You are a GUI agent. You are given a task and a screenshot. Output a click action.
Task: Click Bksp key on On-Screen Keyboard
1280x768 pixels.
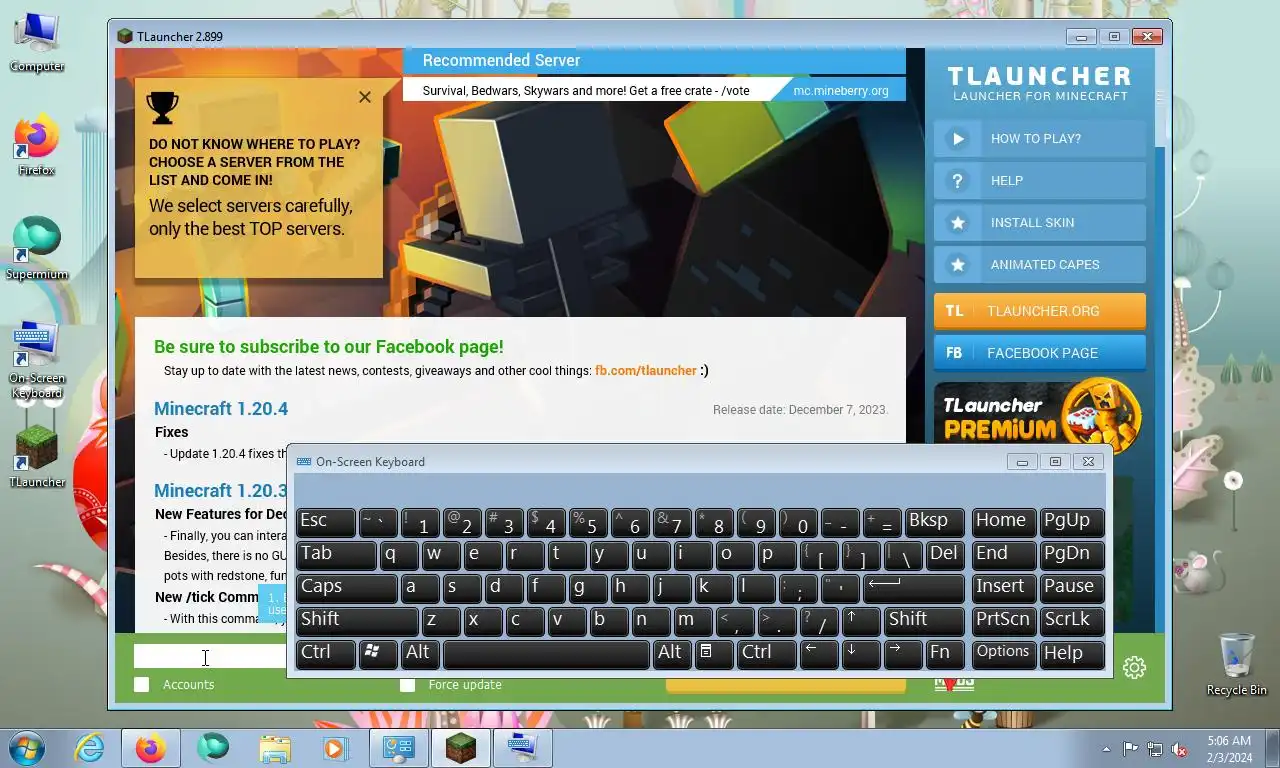934,522
